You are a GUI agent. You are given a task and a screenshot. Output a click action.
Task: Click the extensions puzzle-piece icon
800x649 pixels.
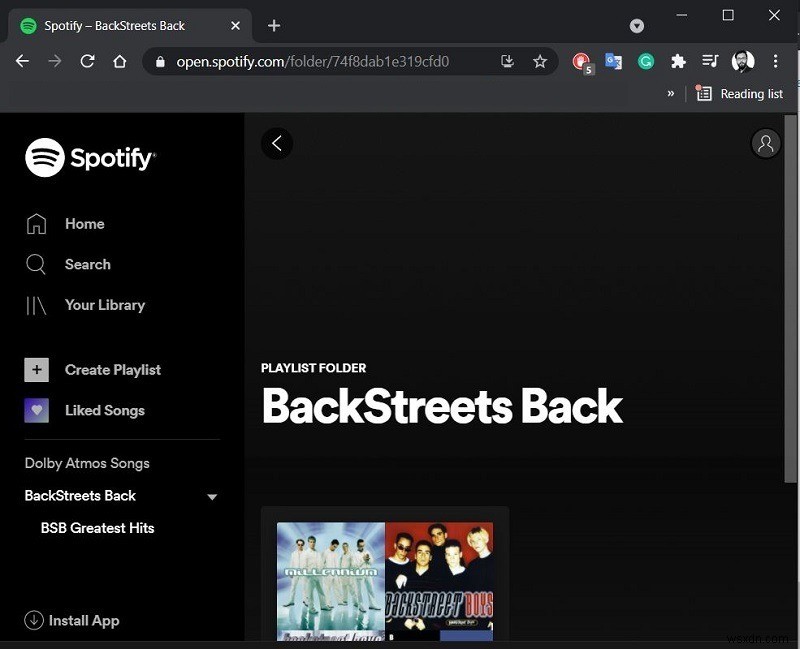[x=679, y=61]
